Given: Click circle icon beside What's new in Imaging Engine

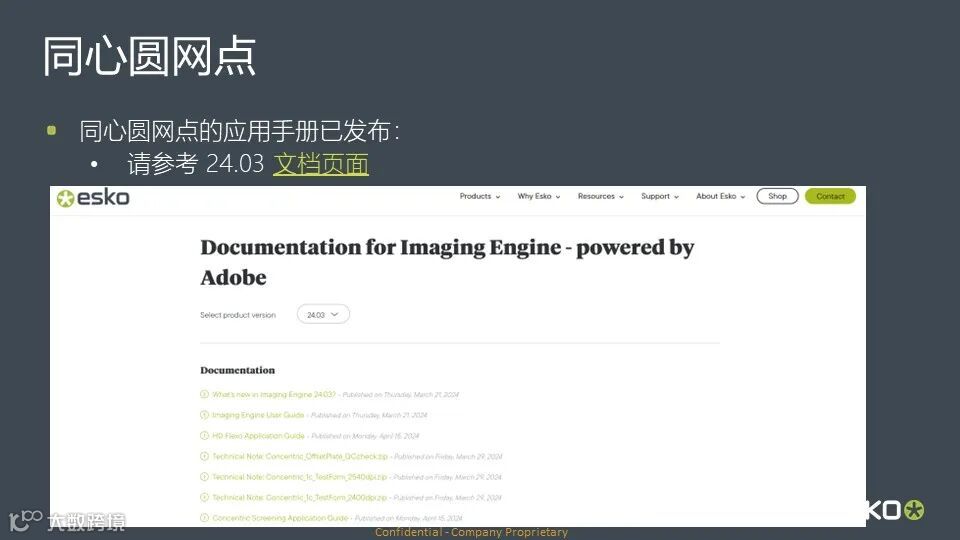Looking at the screenshot, I should coord(204,394).
